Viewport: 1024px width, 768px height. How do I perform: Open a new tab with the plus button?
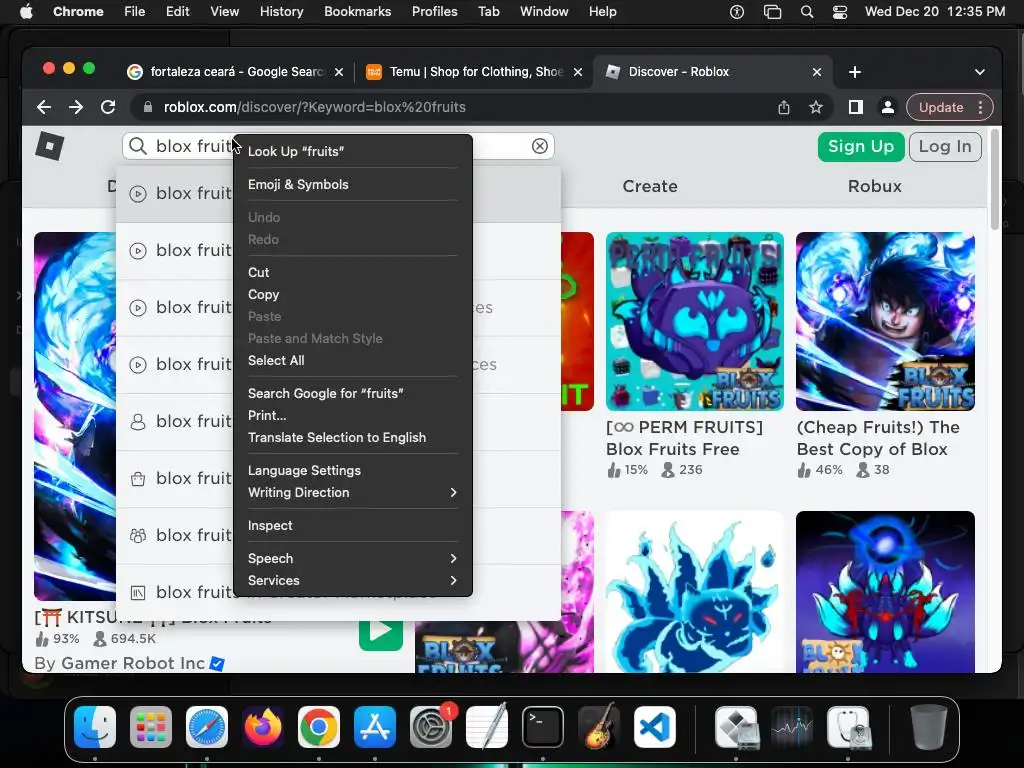pyautogui.click(x=855, y=72)
